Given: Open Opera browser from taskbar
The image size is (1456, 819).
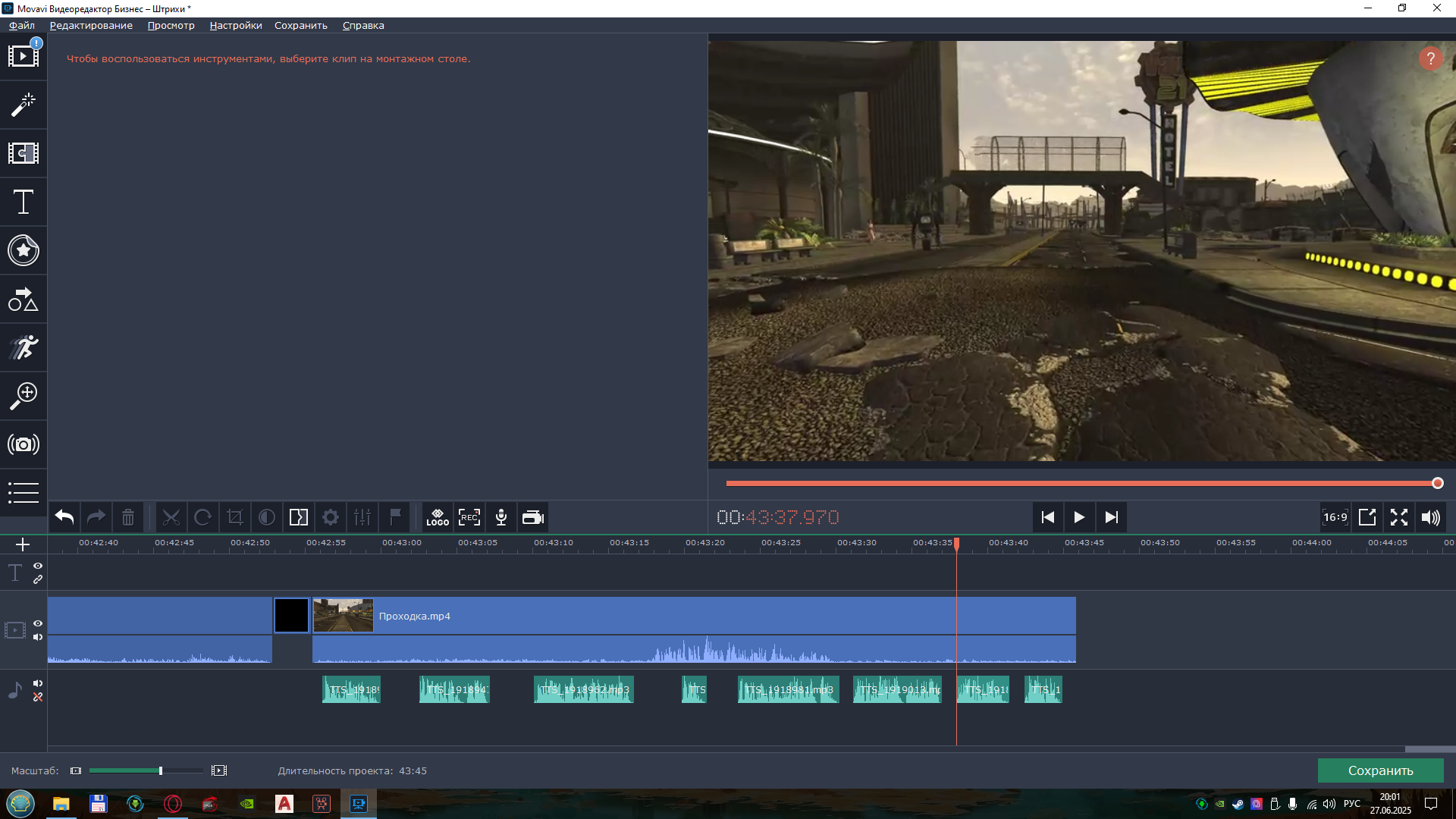Looking at the screenshot, I should [173, 804].
